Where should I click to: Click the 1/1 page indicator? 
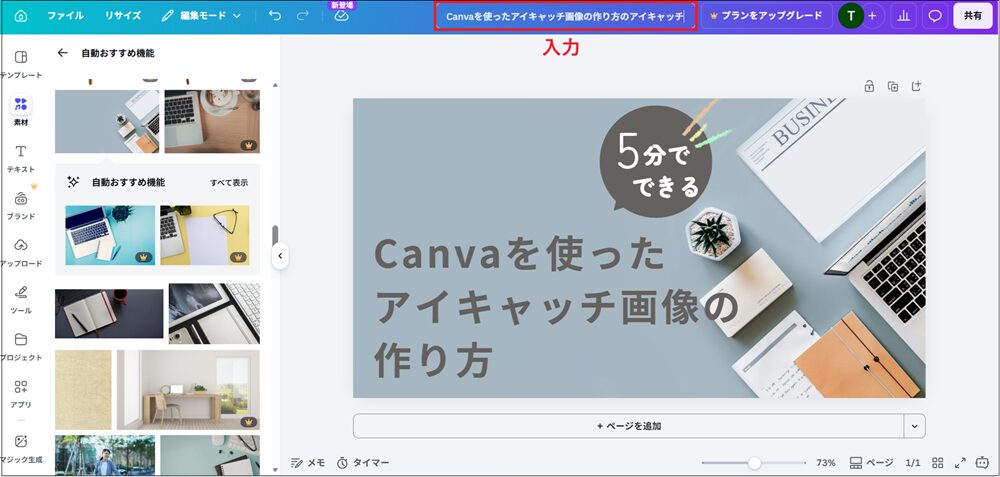(x=913, y=463)
